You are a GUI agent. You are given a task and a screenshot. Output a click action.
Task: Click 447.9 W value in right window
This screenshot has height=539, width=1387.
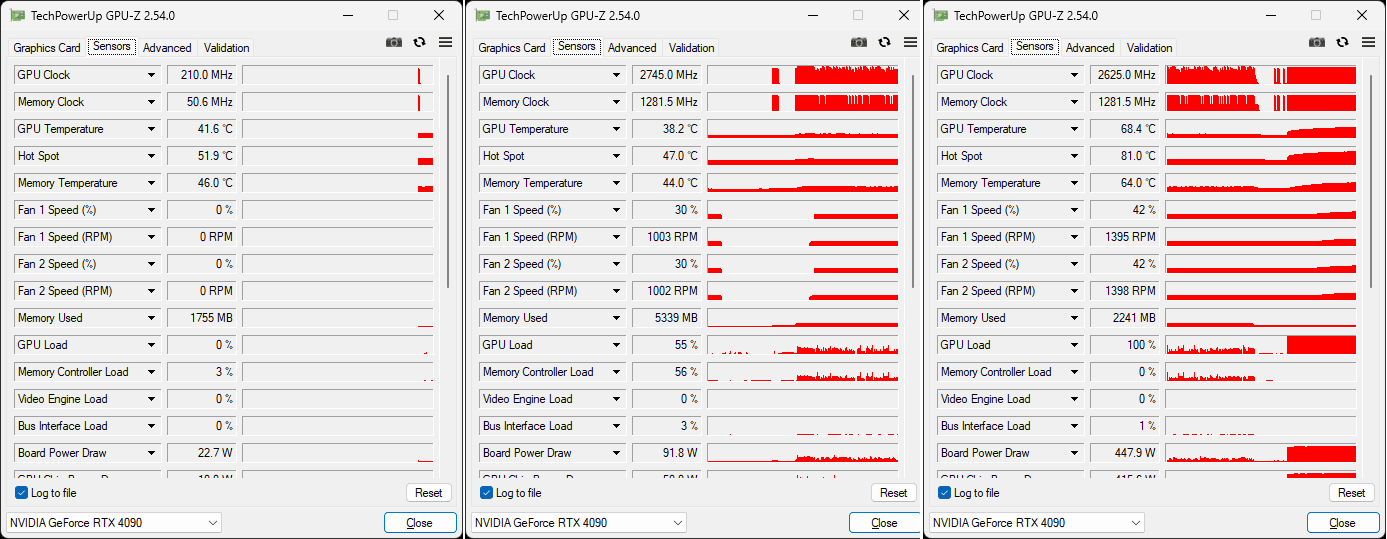click(x=1125, y=453)
